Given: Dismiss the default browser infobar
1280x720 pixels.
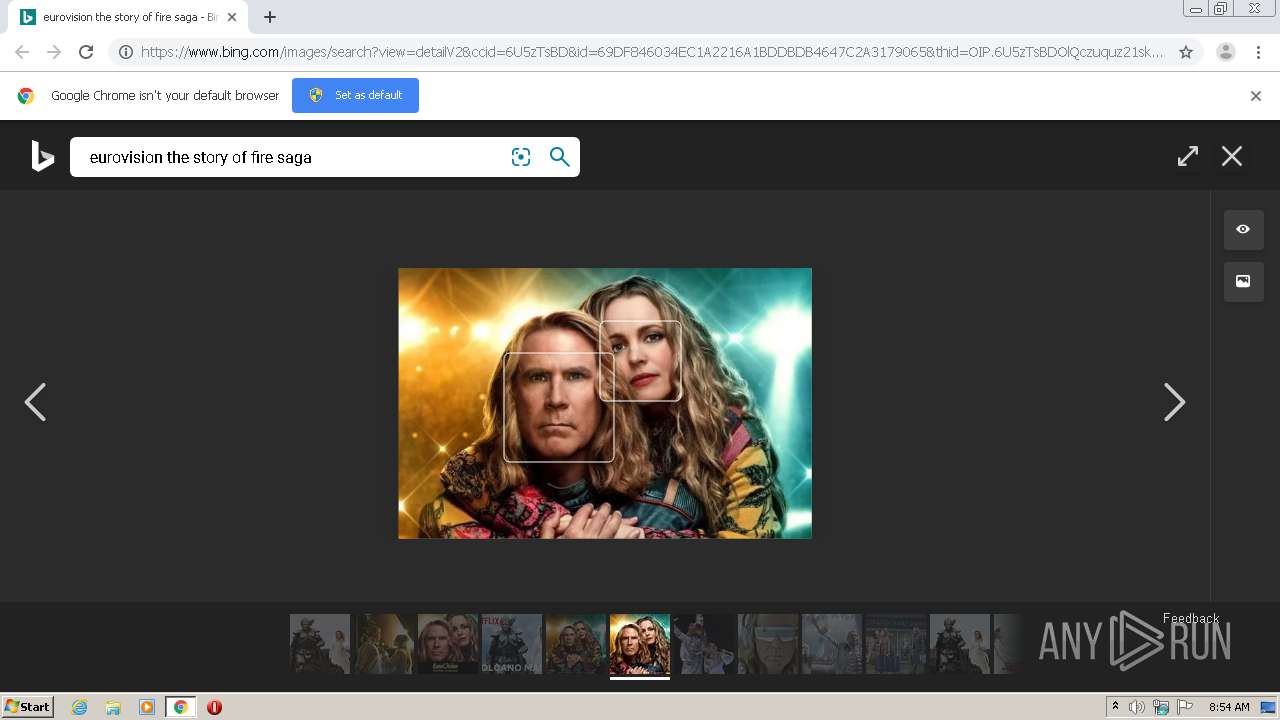Looking at the screenshot, I should 1256,96.
